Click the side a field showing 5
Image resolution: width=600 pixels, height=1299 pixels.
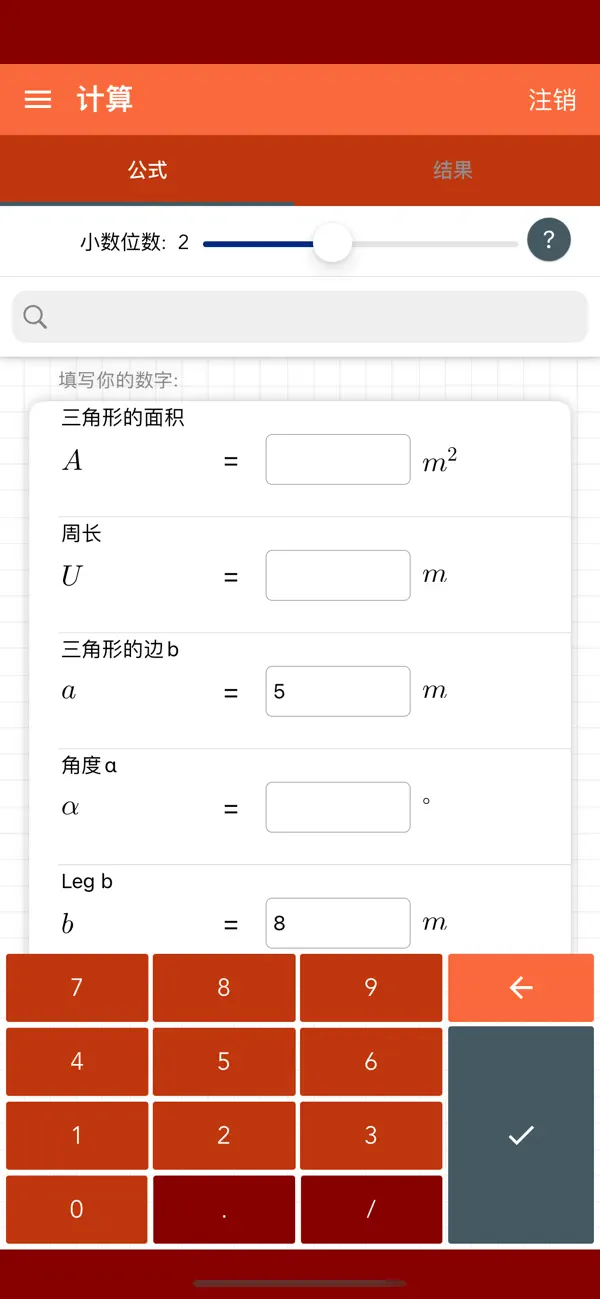(x=337, y=691)
